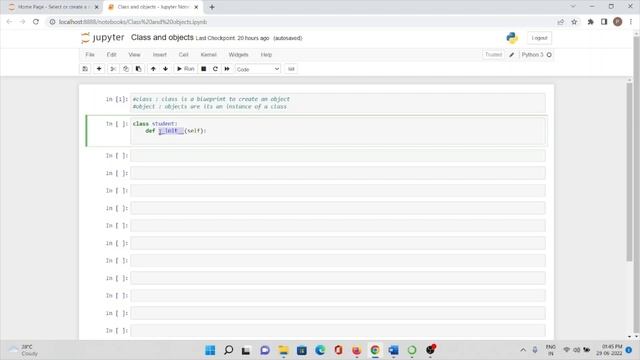The image size is (640, 360).
Task: Open the File menu
Action: (x=90, y=55)
